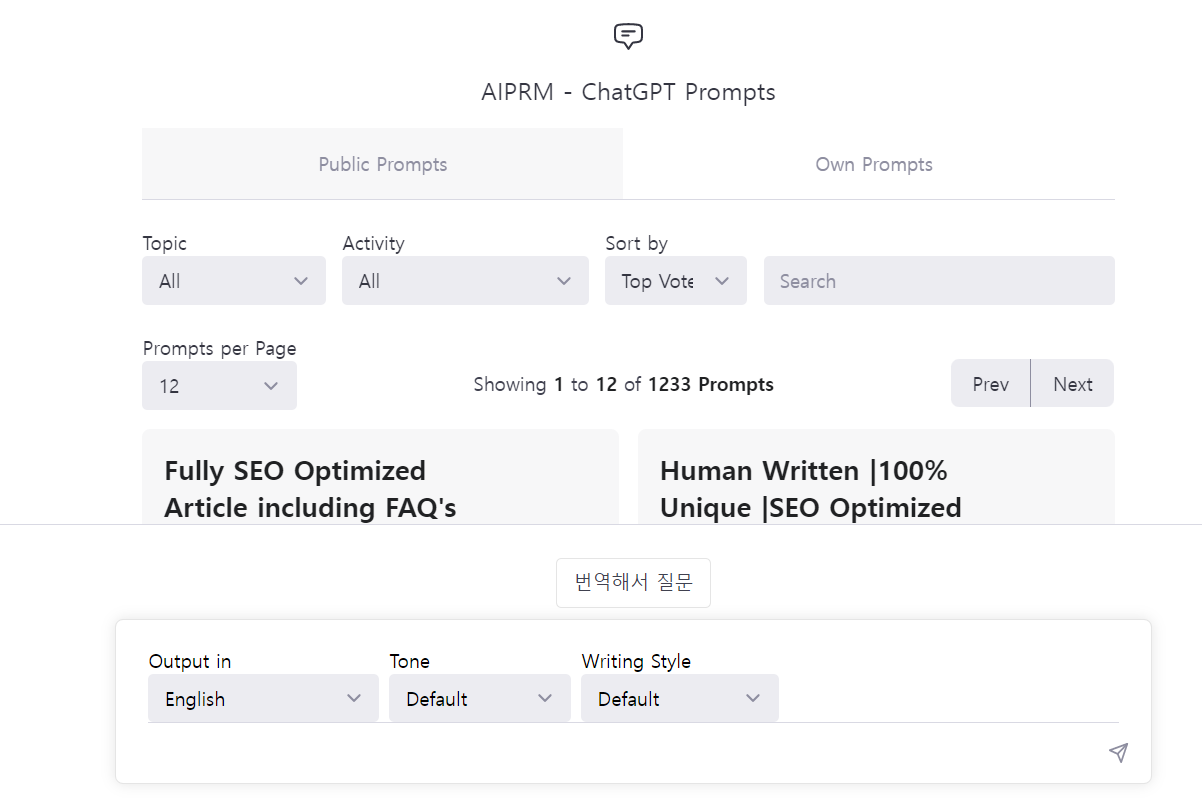Click the Showing 1 to 12 prompts count
The height and width of the screenshot is (799, 1202).
coord(623,384)
